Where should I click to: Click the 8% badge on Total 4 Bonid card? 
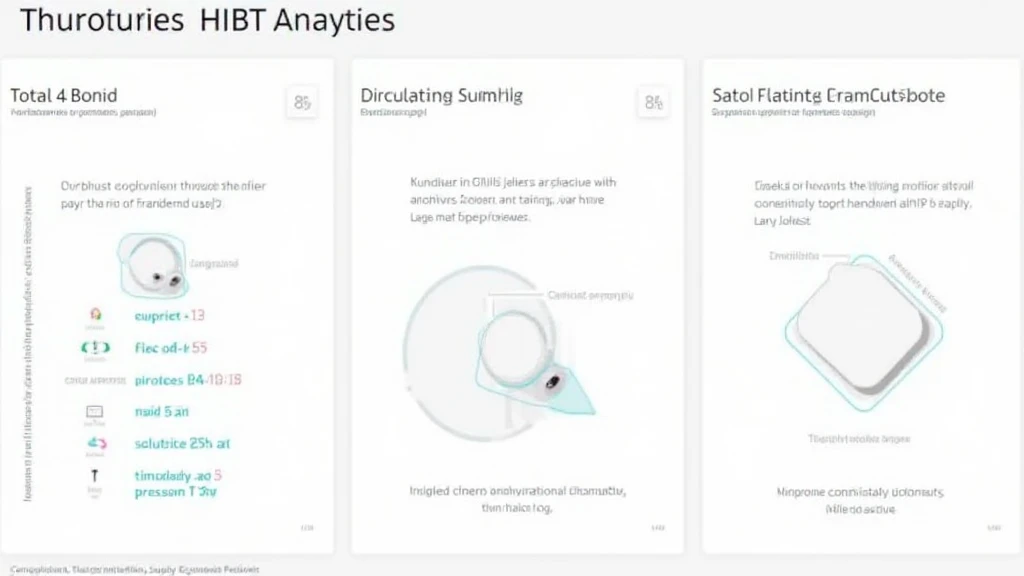[x=302, y=102]
